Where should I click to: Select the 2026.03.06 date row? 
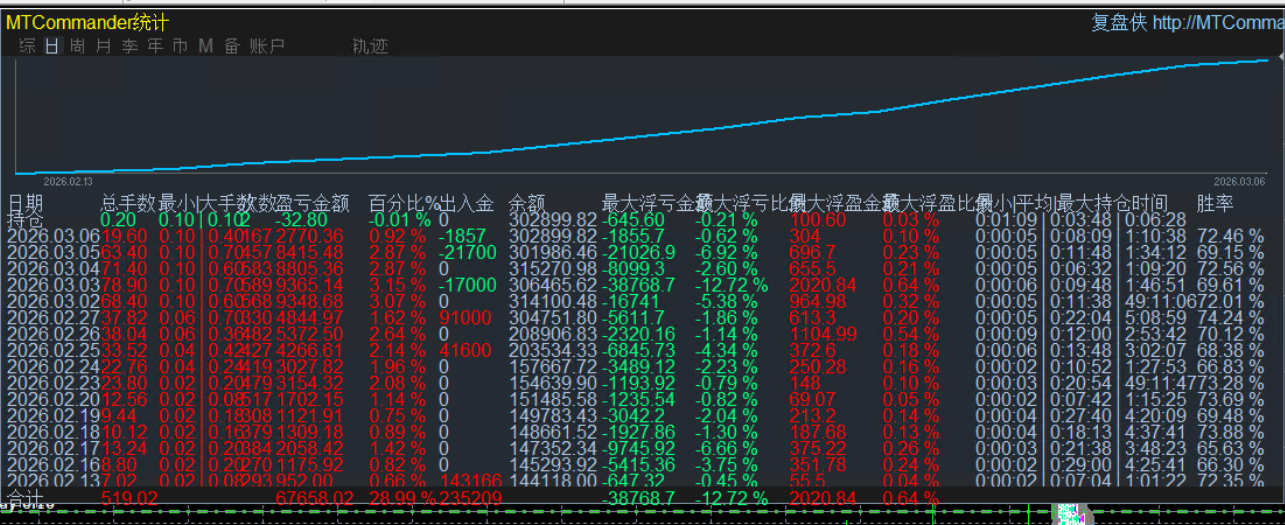[53, 235]
